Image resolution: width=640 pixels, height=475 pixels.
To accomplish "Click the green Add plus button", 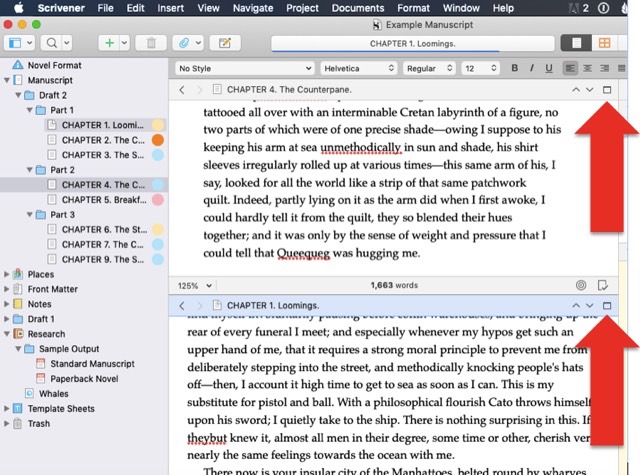I will point(109,43).
